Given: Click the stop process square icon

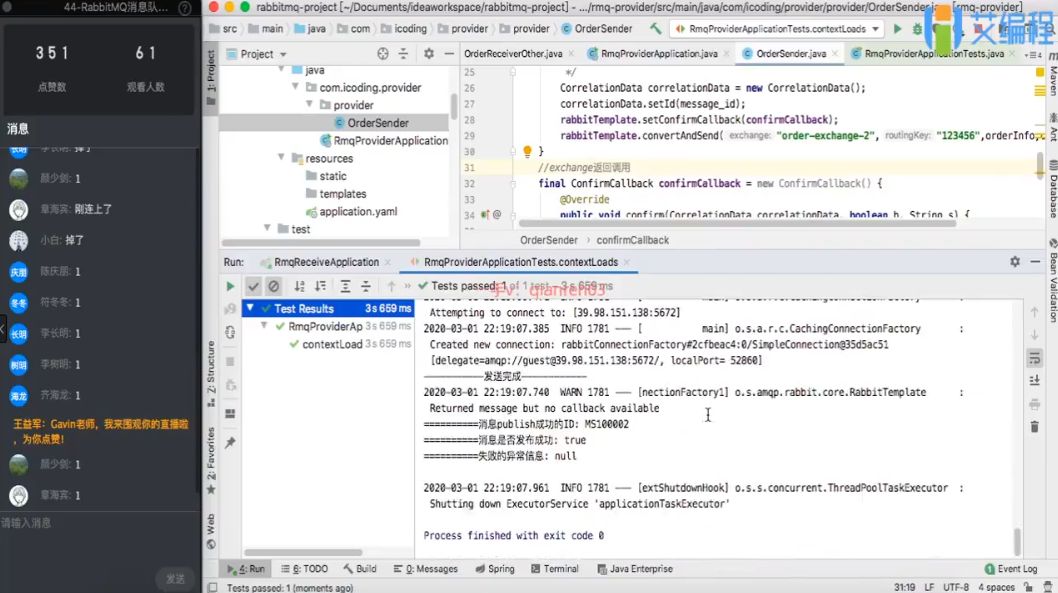Looking at the screenshot, I should click(230, 362).
